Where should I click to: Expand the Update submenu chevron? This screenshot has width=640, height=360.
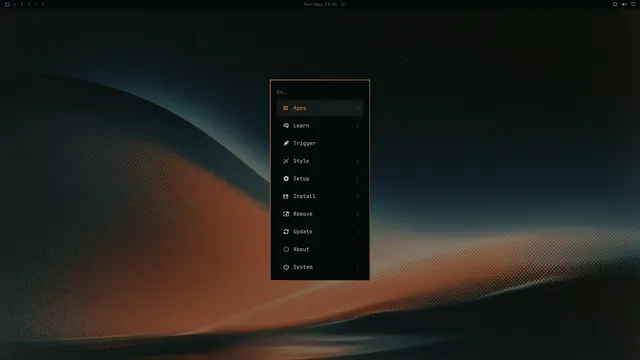358,231
